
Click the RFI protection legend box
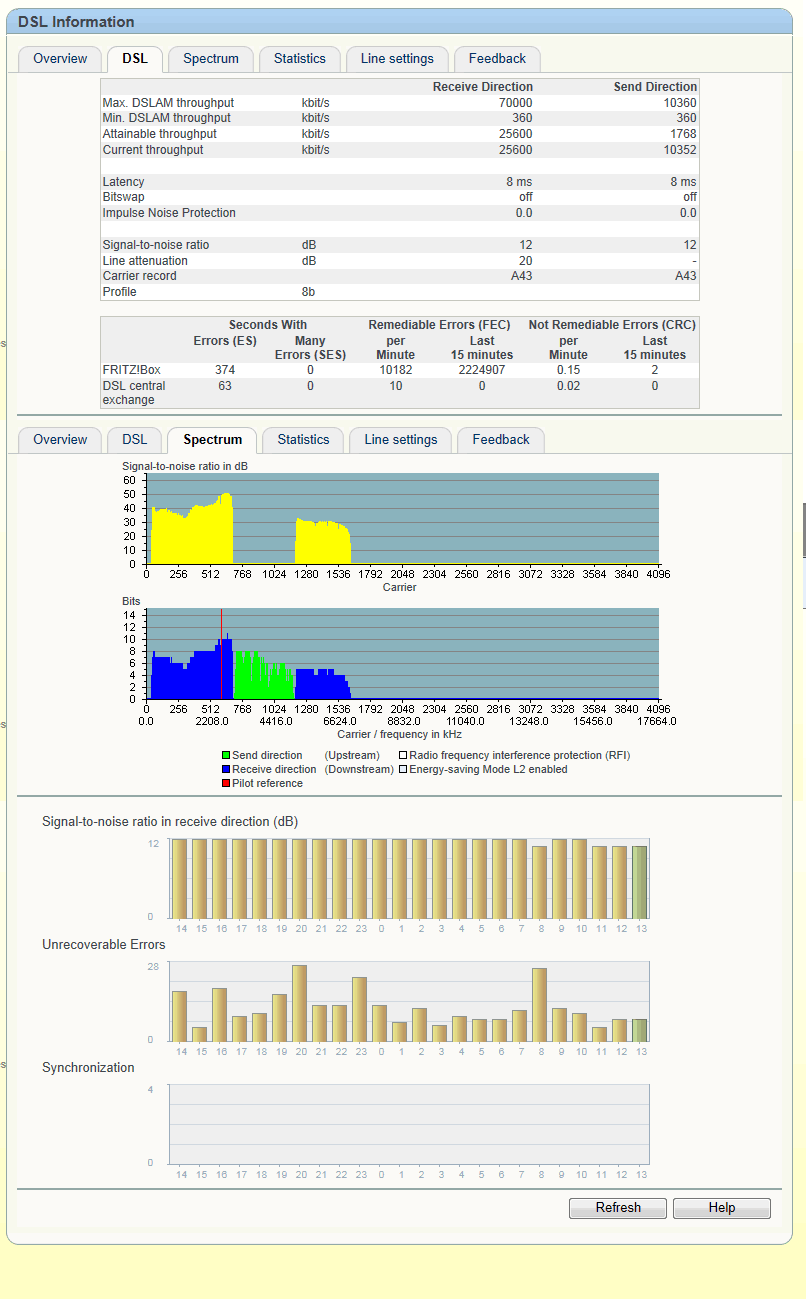(x=403, y=756)
